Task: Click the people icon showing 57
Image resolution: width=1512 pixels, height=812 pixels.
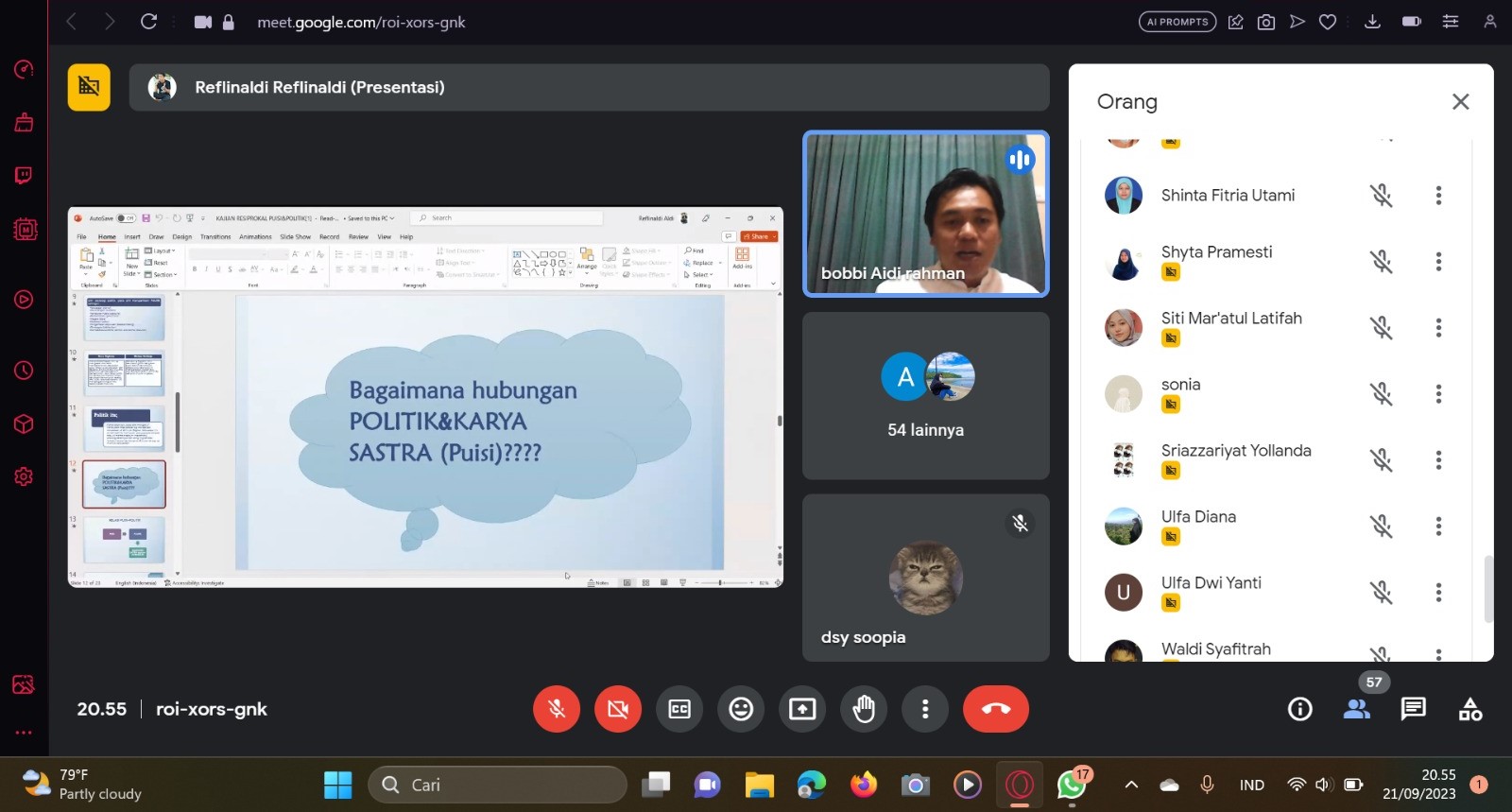Action: point(1357,709)
